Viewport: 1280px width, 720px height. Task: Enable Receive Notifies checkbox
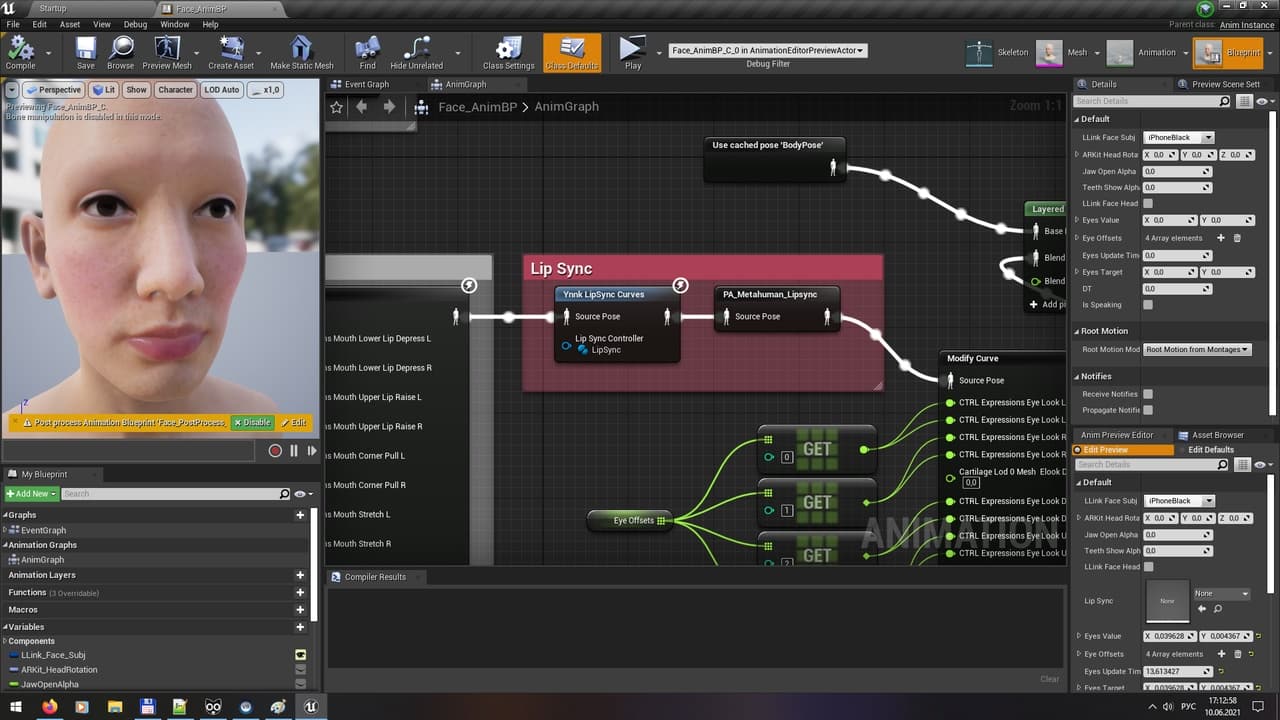1148,394
